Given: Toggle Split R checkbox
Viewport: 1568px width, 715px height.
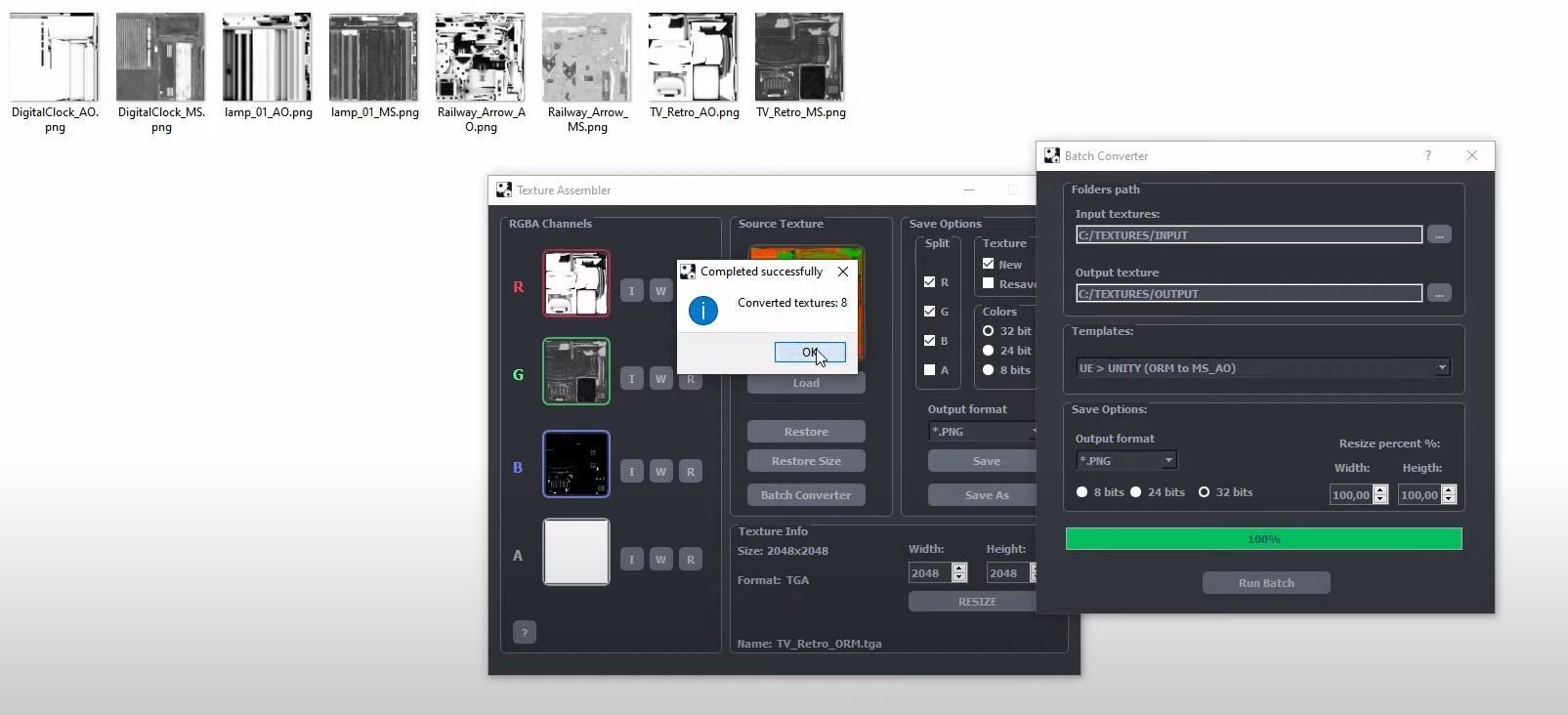Looking at the screenshot, I should tap(929, 281).
